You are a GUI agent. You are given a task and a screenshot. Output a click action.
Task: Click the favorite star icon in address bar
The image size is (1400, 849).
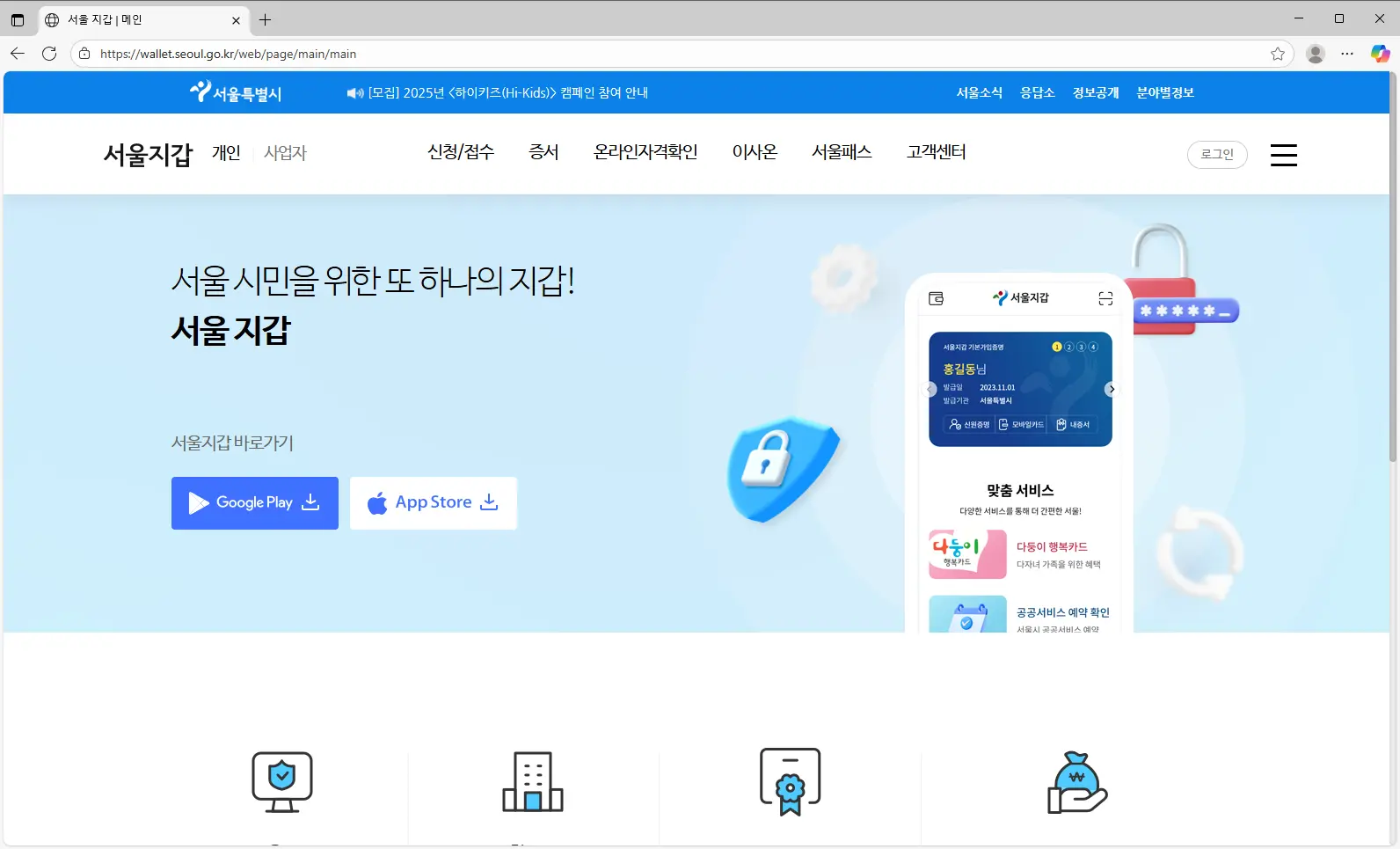coord(1277,54)
